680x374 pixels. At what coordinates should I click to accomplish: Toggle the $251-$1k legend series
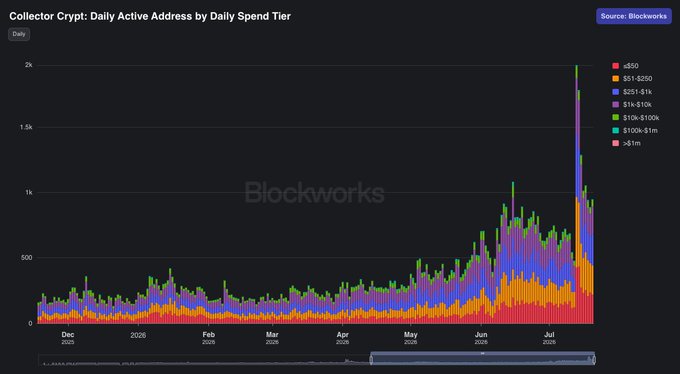[x=632, y=92]
